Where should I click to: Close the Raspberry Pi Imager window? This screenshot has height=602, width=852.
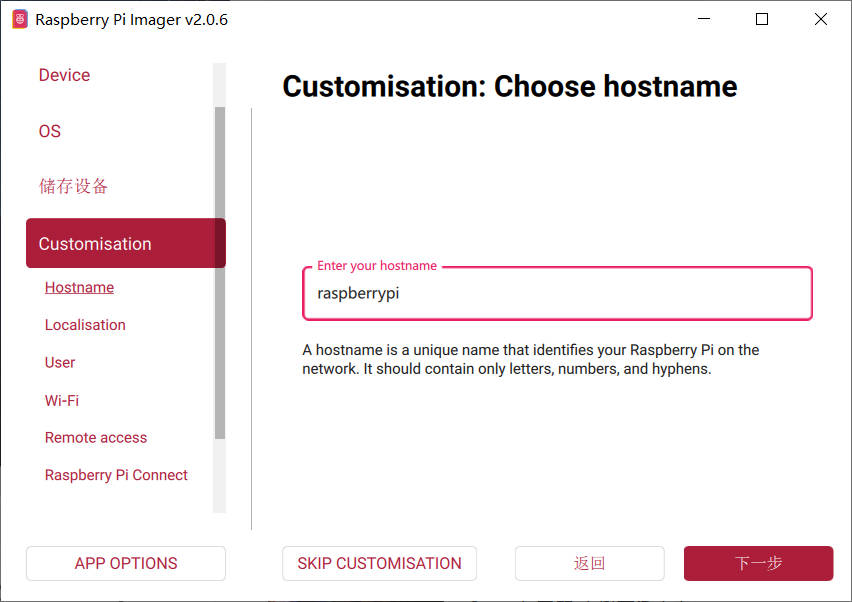(x=820, y=19)
